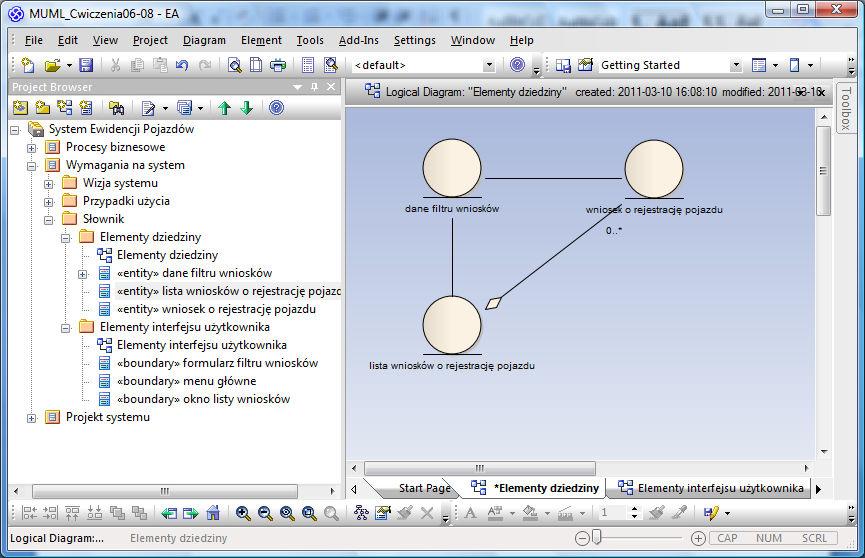The width and height of the screenshot is (865, 558).
Task: Click the round help icon beside the default dropdown
Action: tap(517, 65)
